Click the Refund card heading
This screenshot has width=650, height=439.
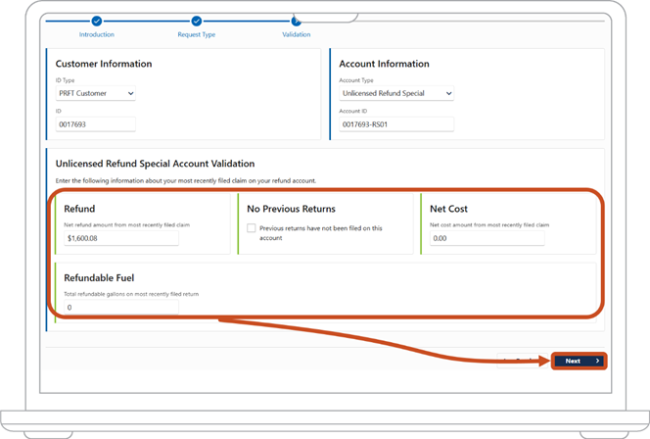[x=80, y=209]
